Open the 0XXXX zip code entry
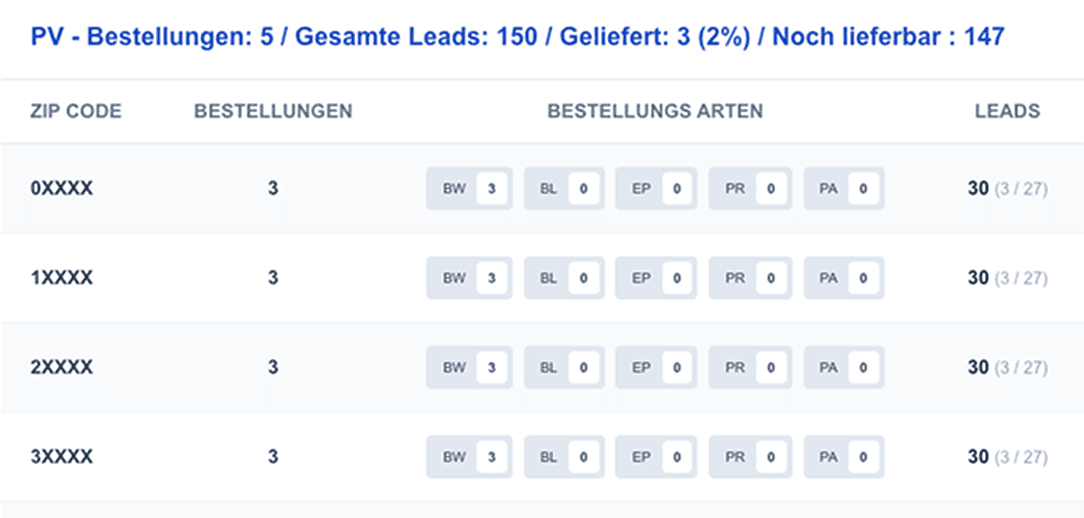Screen dimensions: 1084x518 (x=62, y=188)
